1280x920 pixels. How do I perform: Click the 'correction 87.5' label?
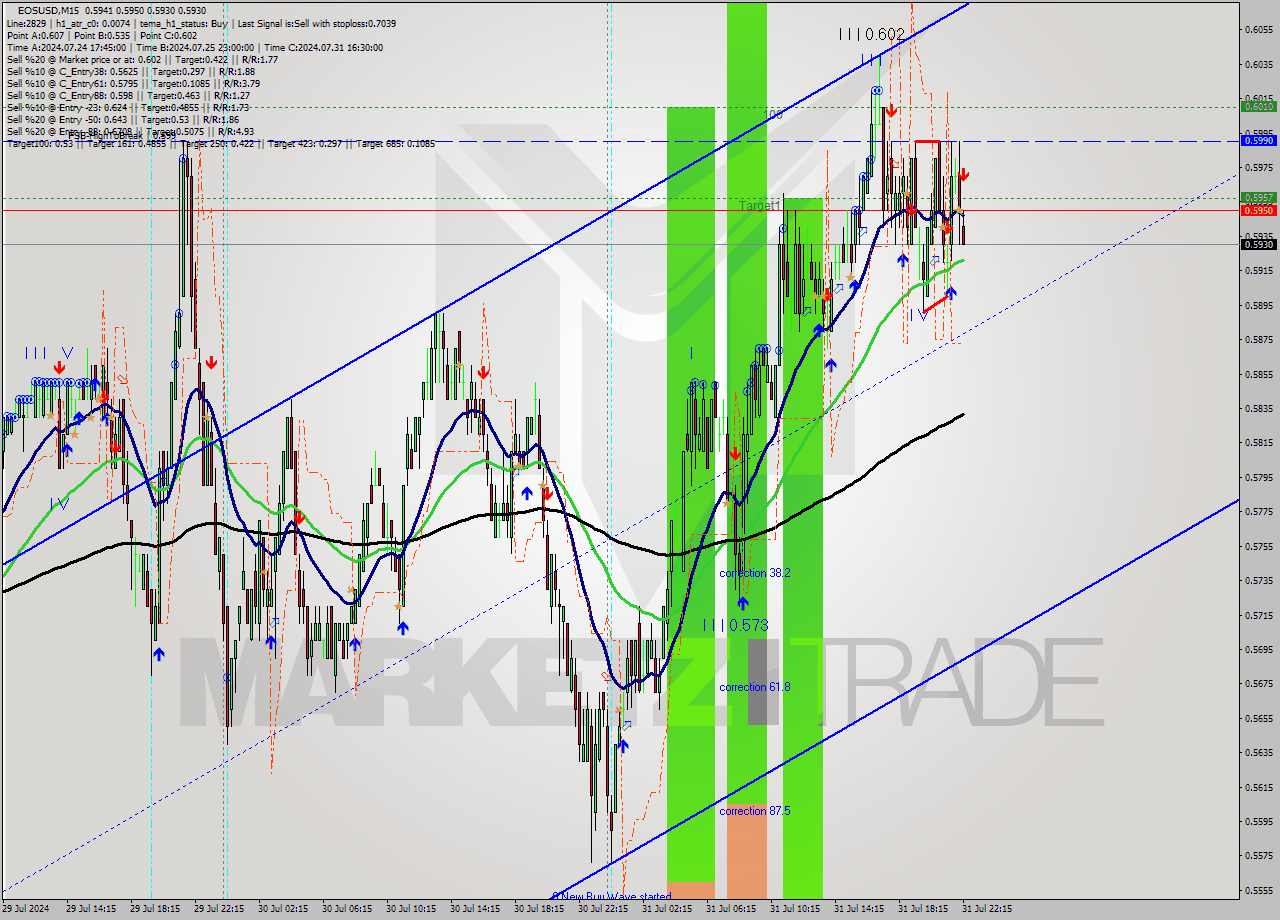tap(755, 811)
